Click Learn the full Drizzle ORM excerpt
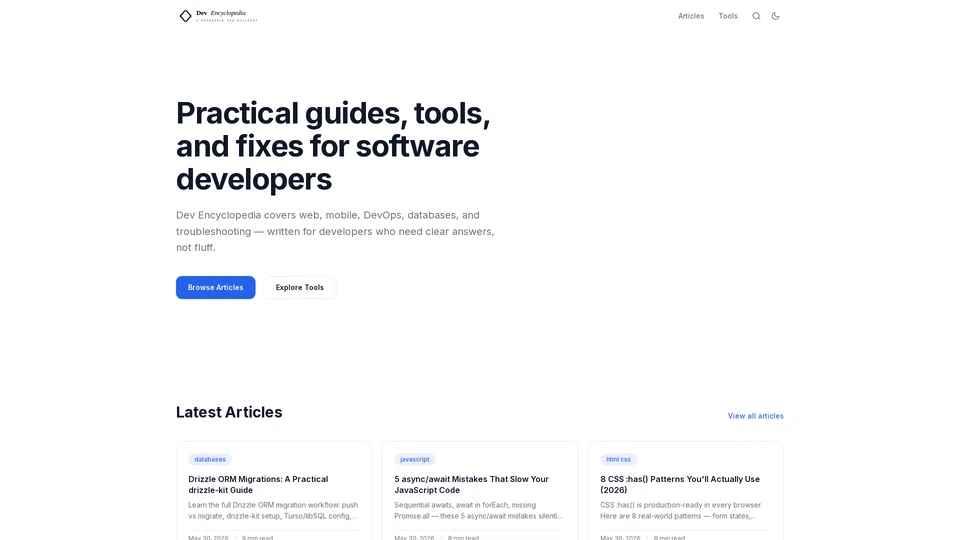 pos(273,511)
